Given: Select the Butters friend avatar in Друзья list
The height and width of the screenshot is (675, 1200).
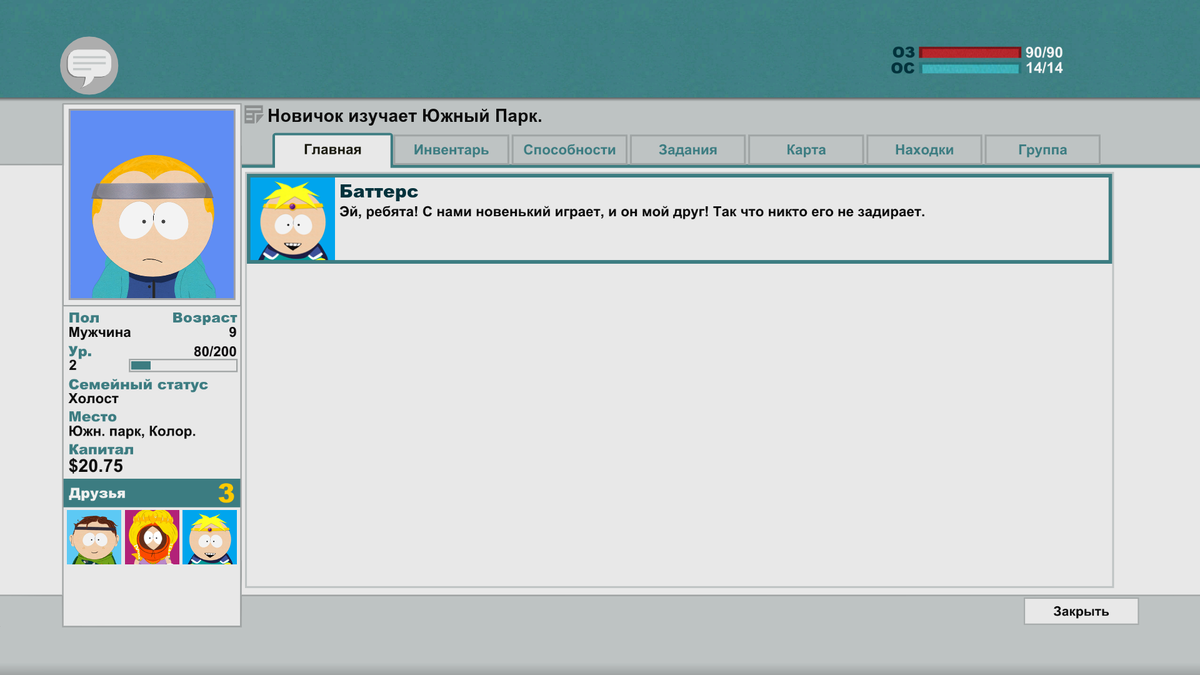Looking at the screenshot, I should click(x=210, y=537).
